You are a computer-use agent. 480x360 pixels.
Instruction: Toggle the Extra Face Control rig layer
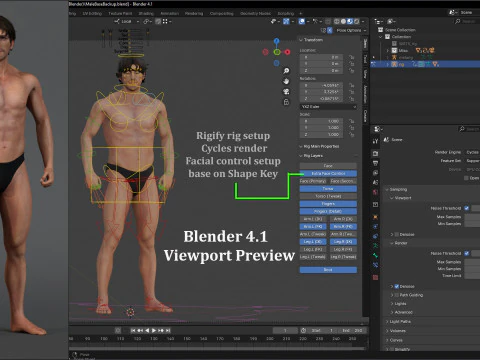pos(328,173)
